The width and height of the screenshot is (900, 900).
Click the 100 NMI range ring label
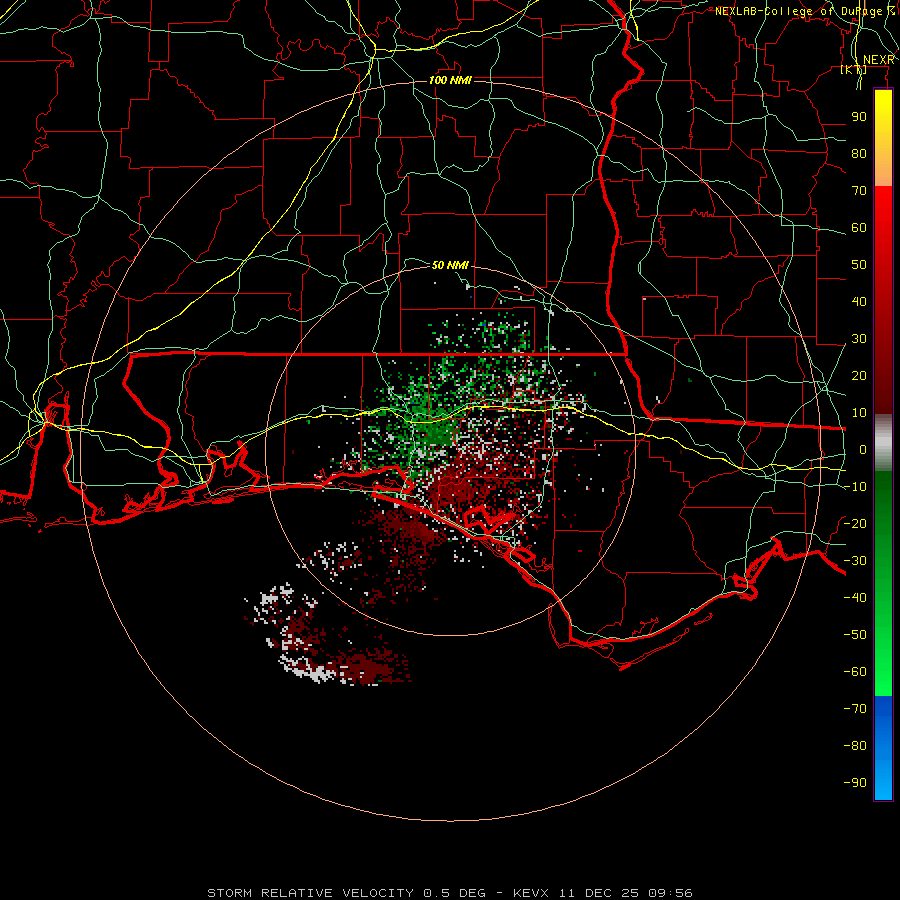point(451,80)
